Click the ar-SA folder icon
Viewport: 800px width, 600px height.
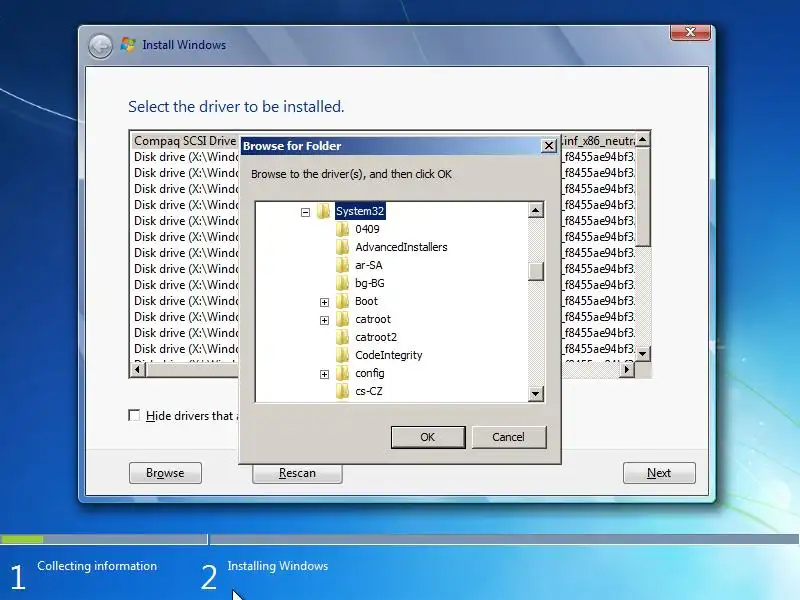343,265
